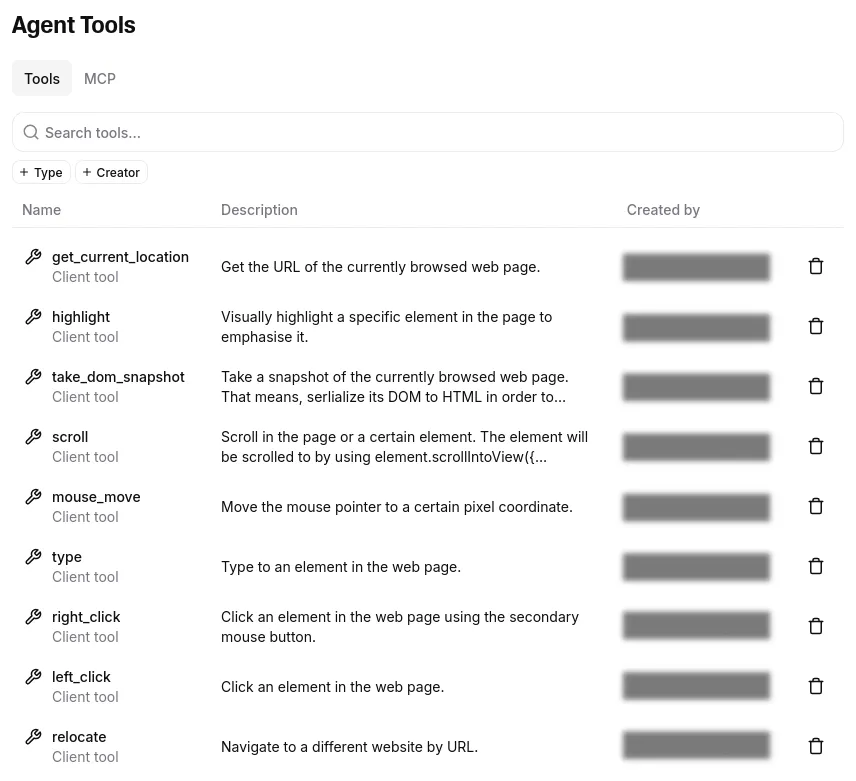Delete the take_dom_snapshot tool
This screenshot has width=856, height=781.
point(816,386)
